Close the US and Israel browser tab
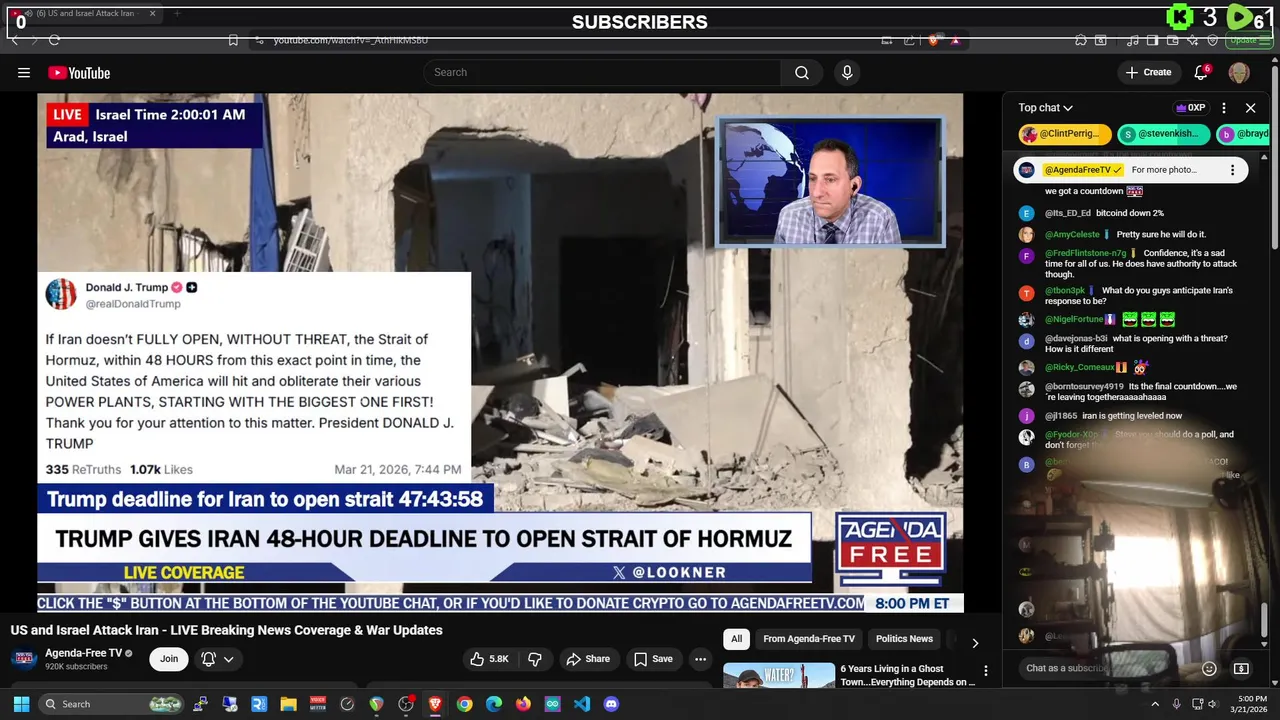1280x720 pixels. [153, 14]
